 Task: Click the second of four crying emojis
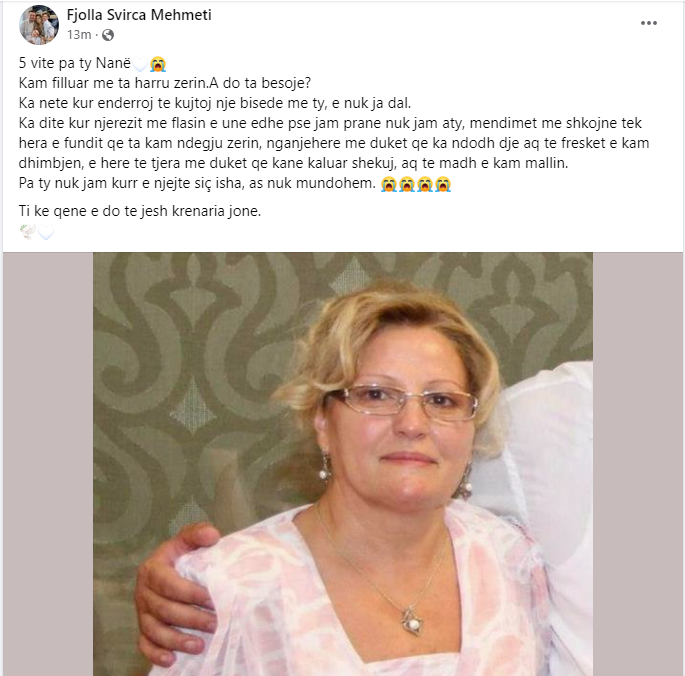click(407, 184)
